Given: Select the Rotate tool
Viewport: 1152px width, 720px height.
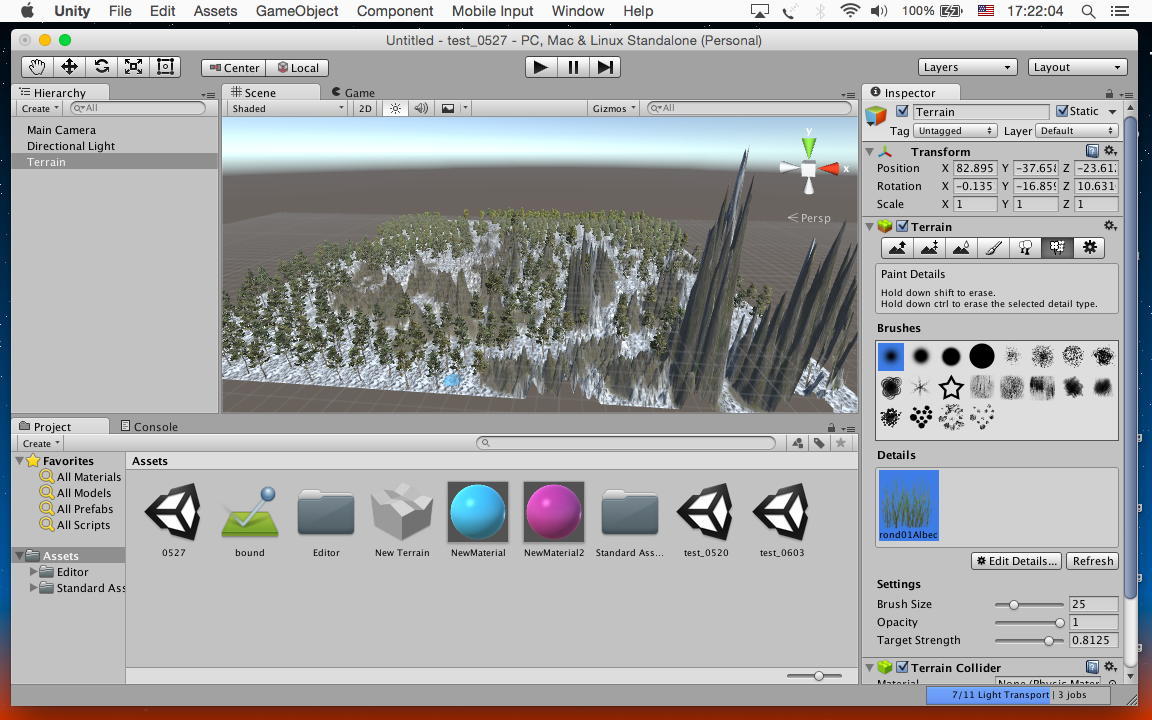Looking at the screenshot, I should click(x=101, y=67).
